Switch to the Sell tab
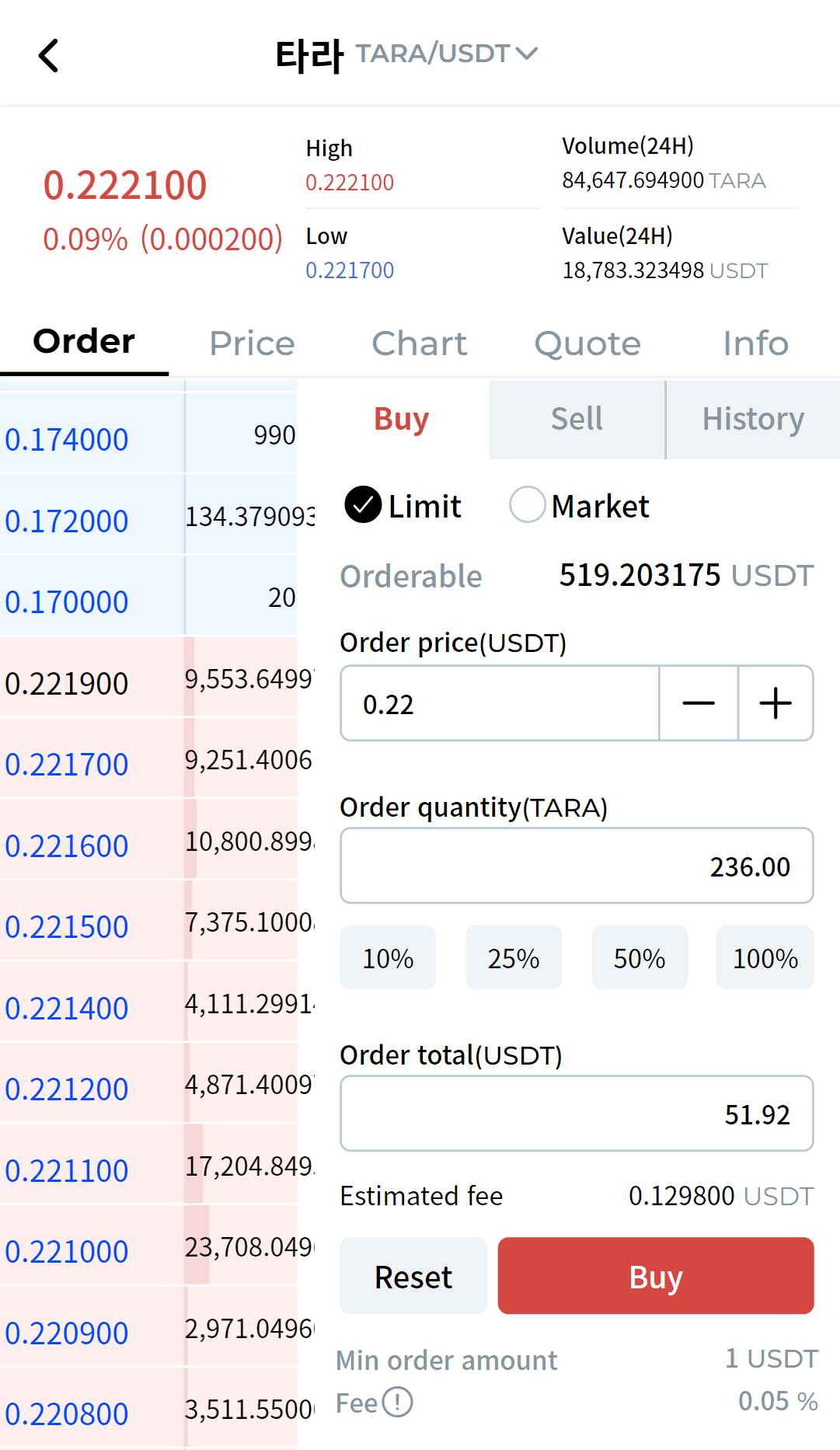Viewport: 840px width, 1450px height. point(577,420)
